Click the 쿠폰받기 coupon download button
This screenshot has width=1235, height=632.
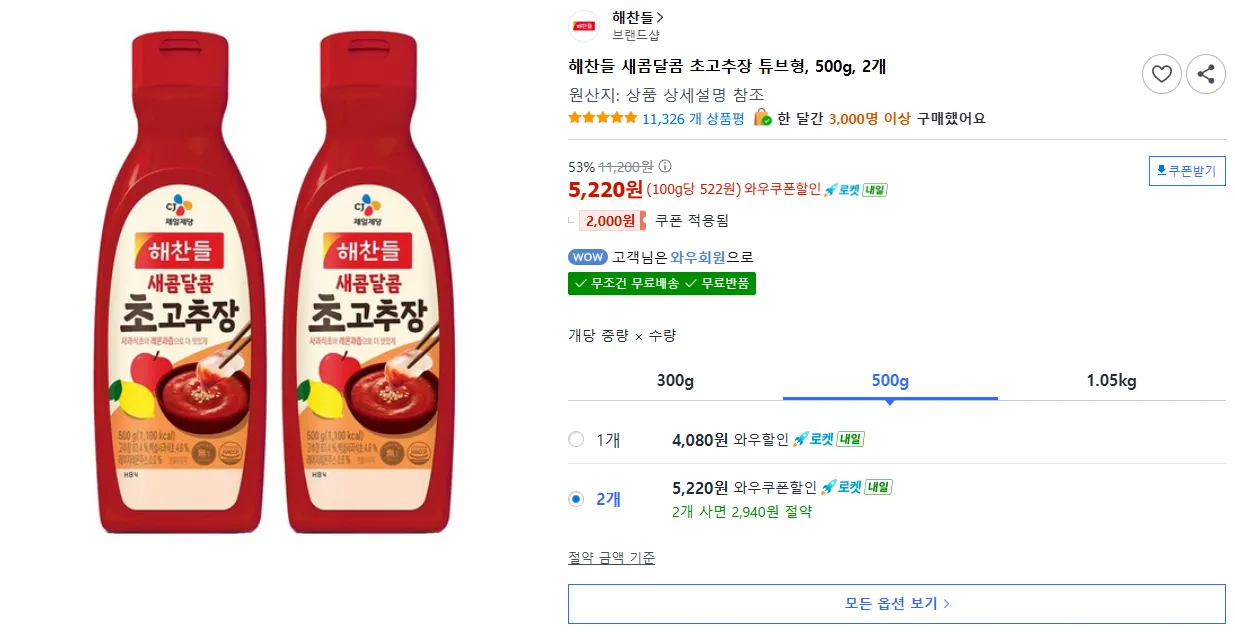tap(1186, 171)
